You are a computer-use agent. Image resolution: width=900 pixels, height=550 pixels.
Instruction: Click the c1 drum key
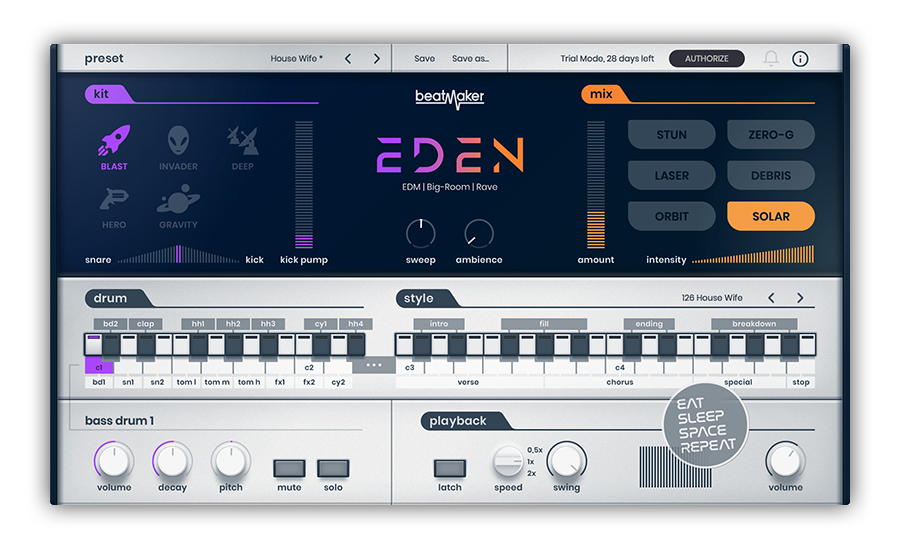pos(99,366)
